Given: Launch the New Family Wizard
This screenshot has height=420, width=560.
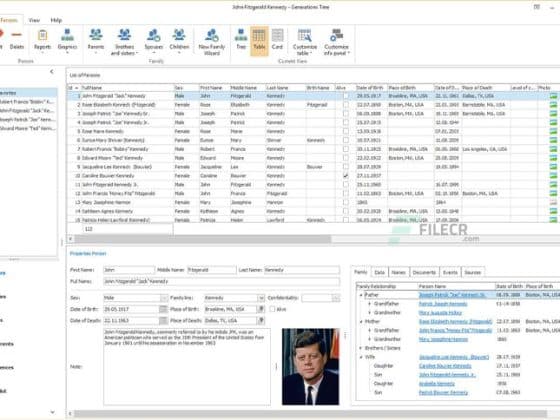Looking at the screenshot, I should click(211, 41).
